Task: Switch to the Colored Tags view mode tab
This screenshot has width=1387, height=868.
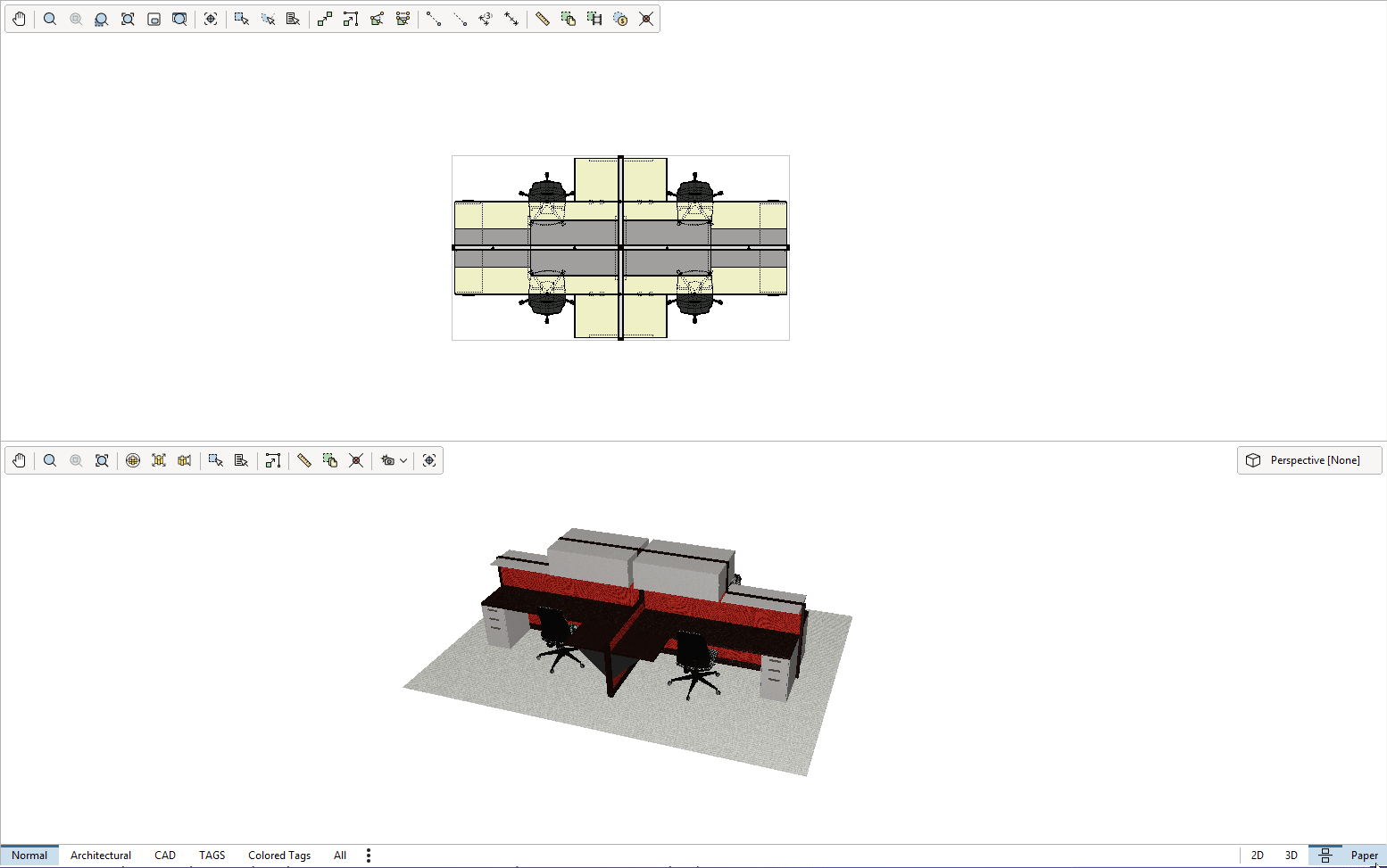Action: (279, 856)
